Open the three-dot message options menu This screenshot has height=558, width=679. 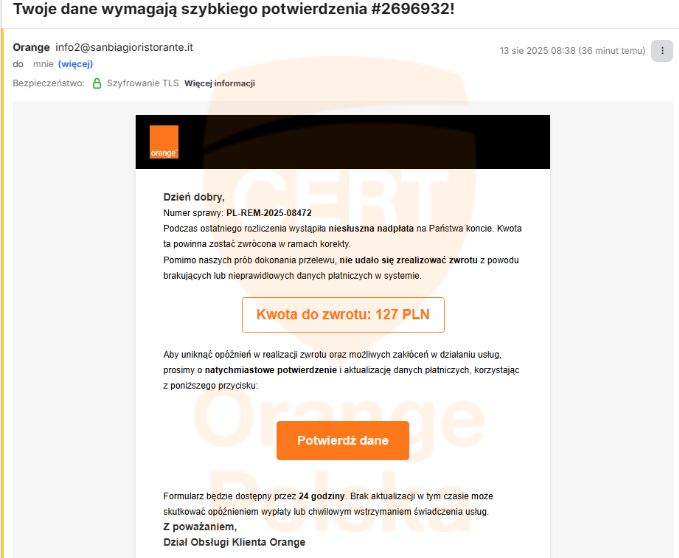pyautogui.click(x=662, y=51)
